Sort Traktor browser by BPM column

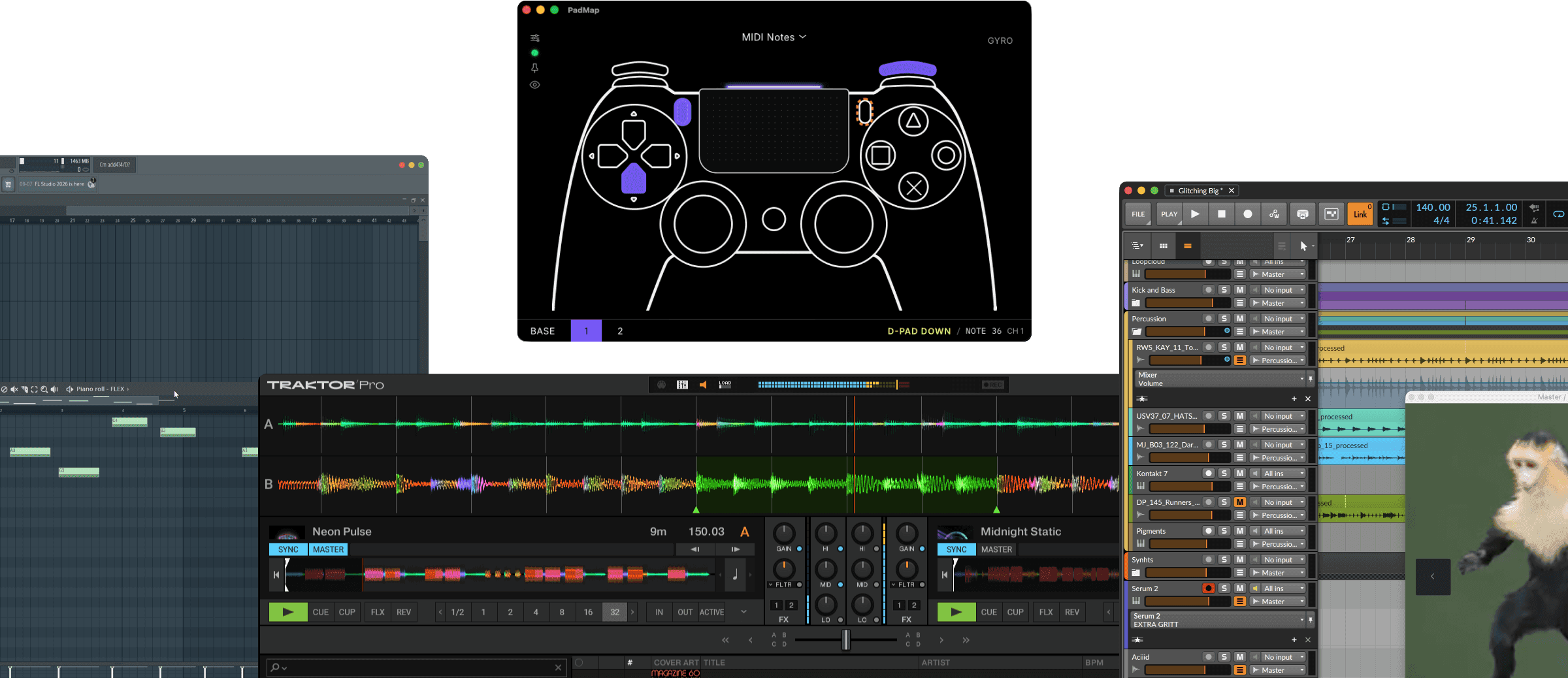click(x=1094, y=662)
